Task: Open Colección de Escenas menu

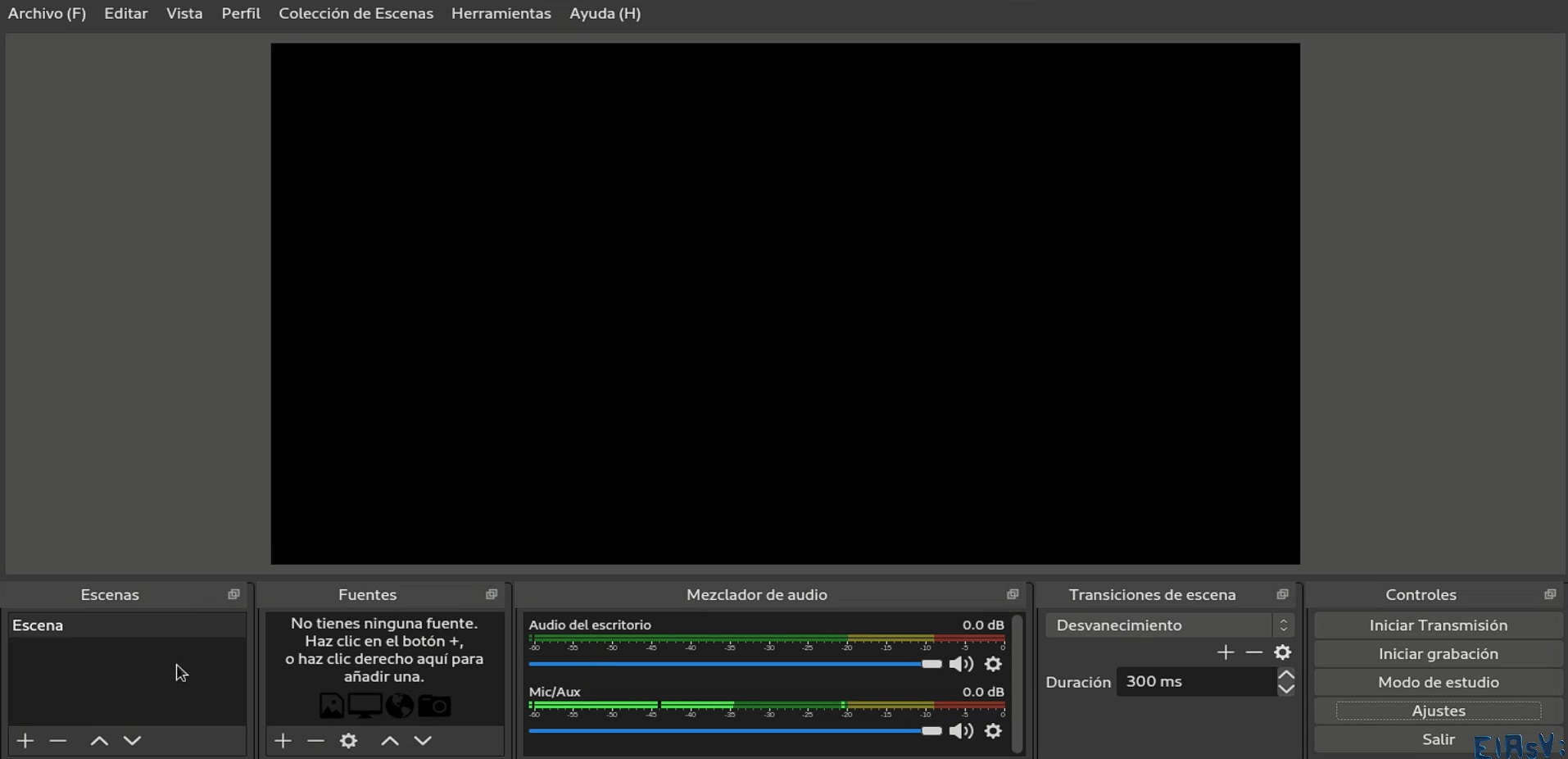Action: point(356,14)
